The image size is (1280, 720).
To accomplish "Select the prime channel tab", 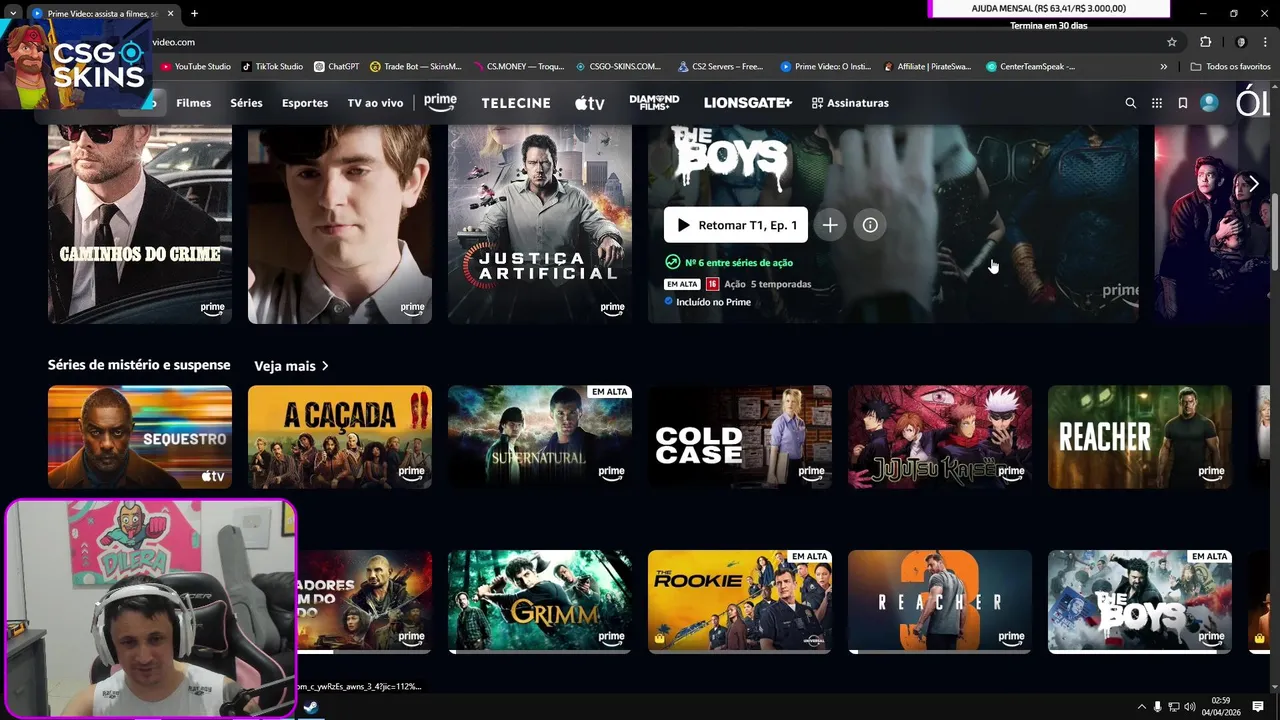I will (x=440, y=102).
